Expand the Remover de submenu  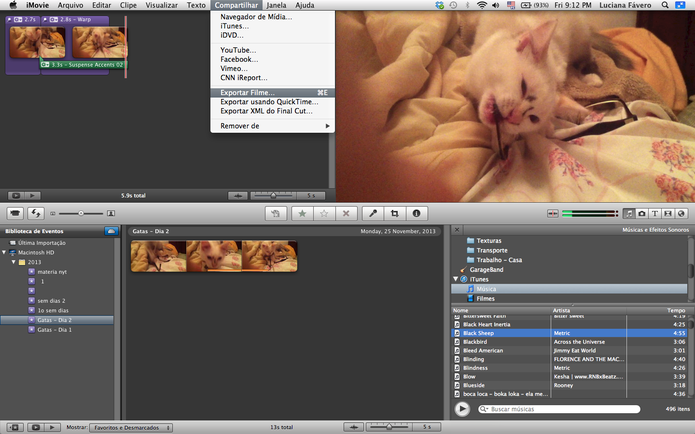click(272, 126)
